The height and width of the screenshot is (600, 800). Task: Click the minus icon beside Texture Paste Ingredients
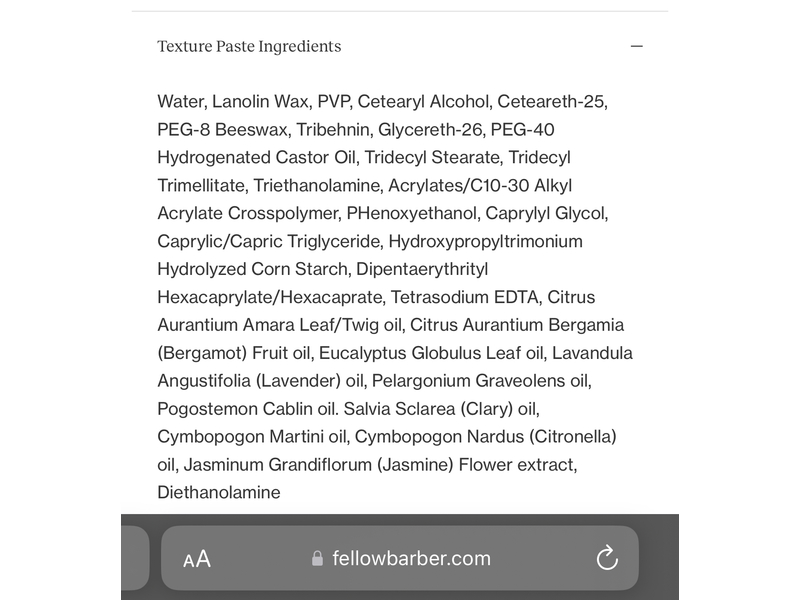pyautogui.click(x=636, y=47)
